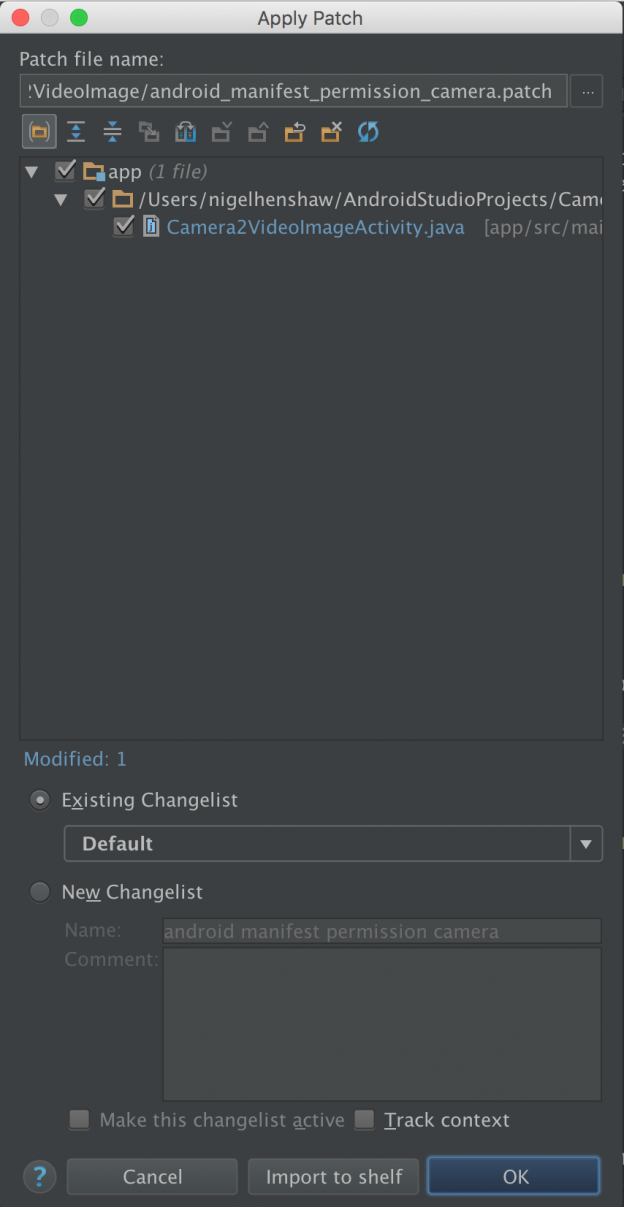Uncheck the Camera2VideoImageActivity.java file checkbox
The image size is (624, 1207).
pos(124,227)
